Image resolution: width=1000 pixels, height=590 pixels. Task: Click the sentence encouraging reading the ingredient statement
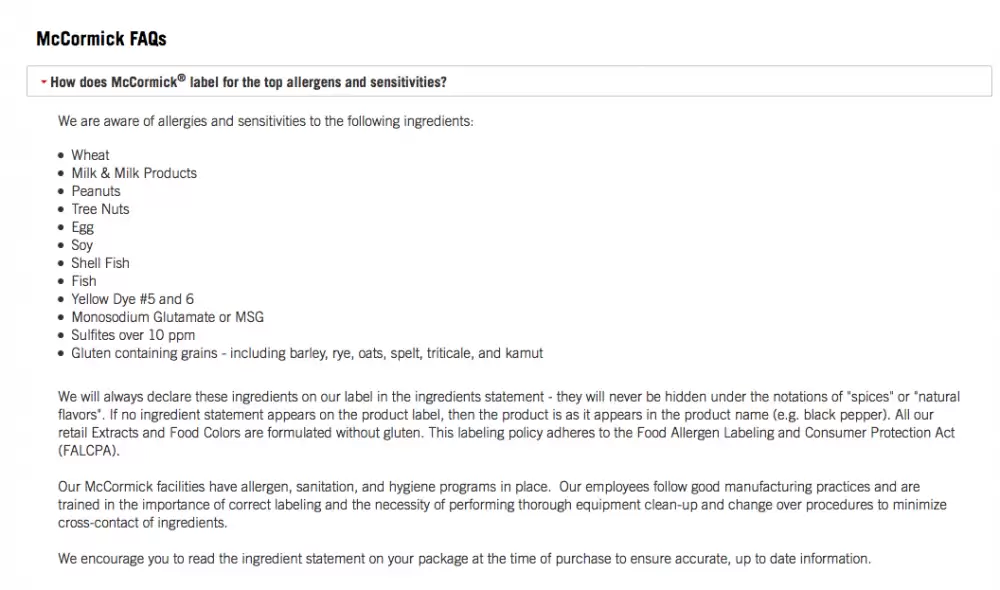464,559
